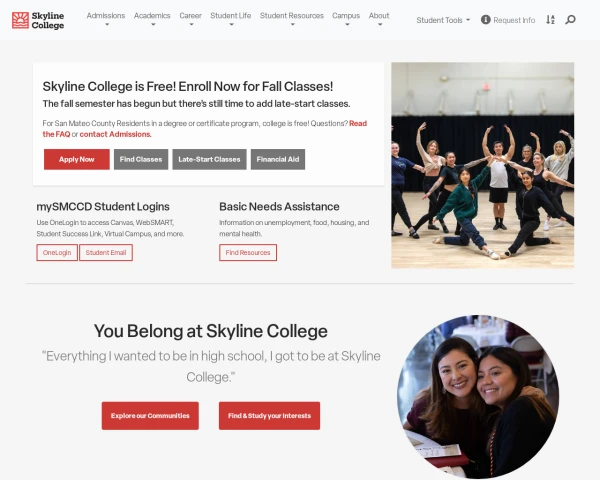Click the OneLogin button

(x=57, y=253)
